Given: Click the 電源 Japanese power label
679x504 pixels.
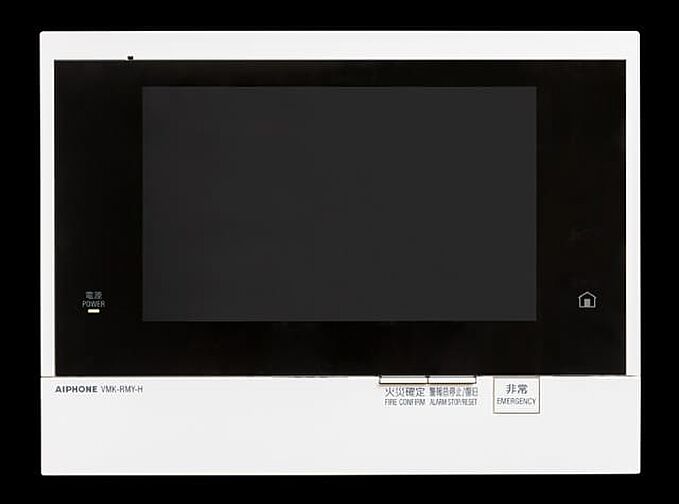Looking at the screenshot, I should coord(93,296).
